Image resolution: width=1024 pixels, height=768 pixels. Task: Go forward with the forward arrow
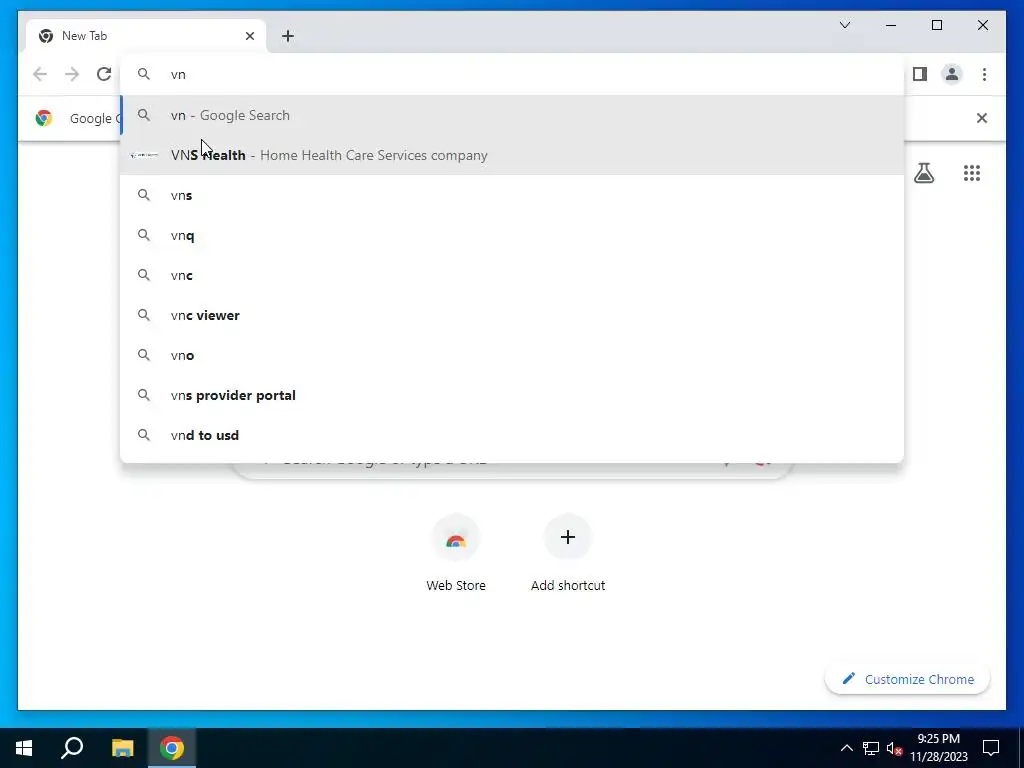72,74
